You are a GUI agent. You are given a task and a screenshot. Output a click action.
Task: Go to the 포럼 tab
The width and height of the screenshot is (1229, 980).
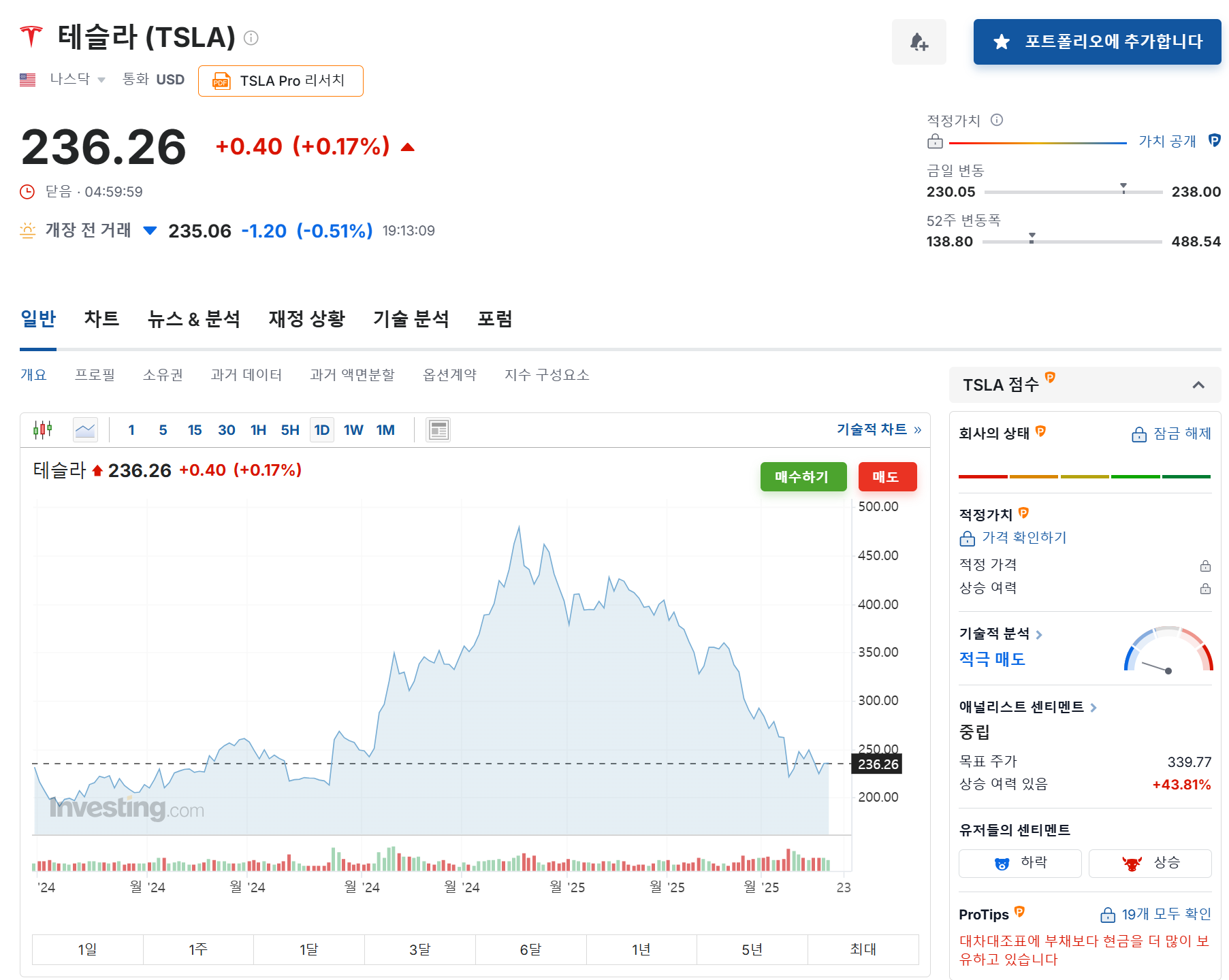(495, 318)
